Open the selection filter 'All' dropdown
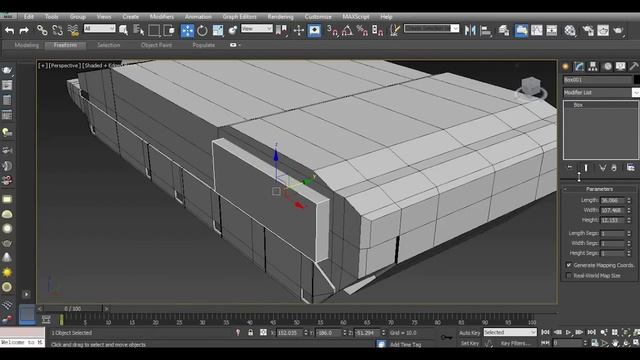Screen dimensions: 640x360 click(x=100, y=29)
